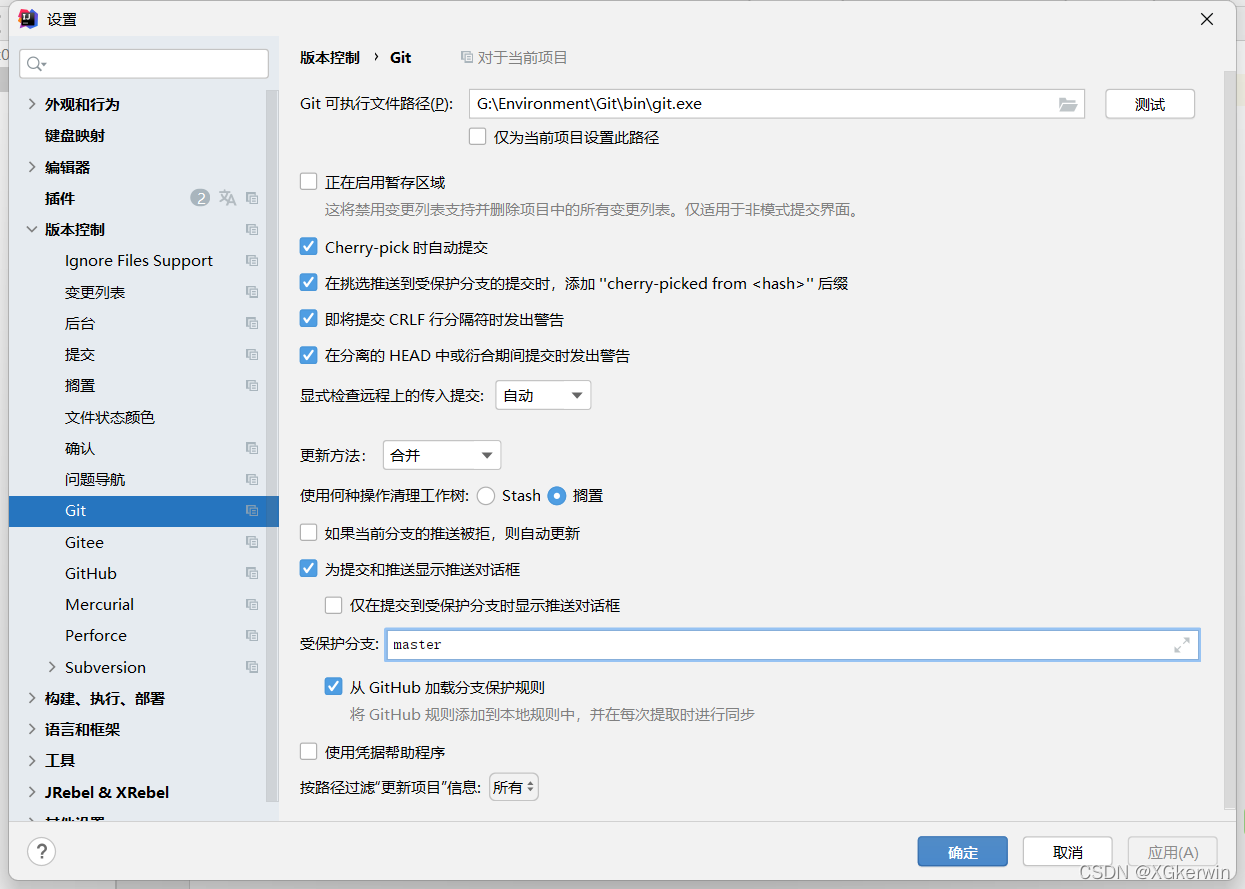
Task: Click the project-level icon beside Ignore Files Support
Action: [x=252, y=261]
